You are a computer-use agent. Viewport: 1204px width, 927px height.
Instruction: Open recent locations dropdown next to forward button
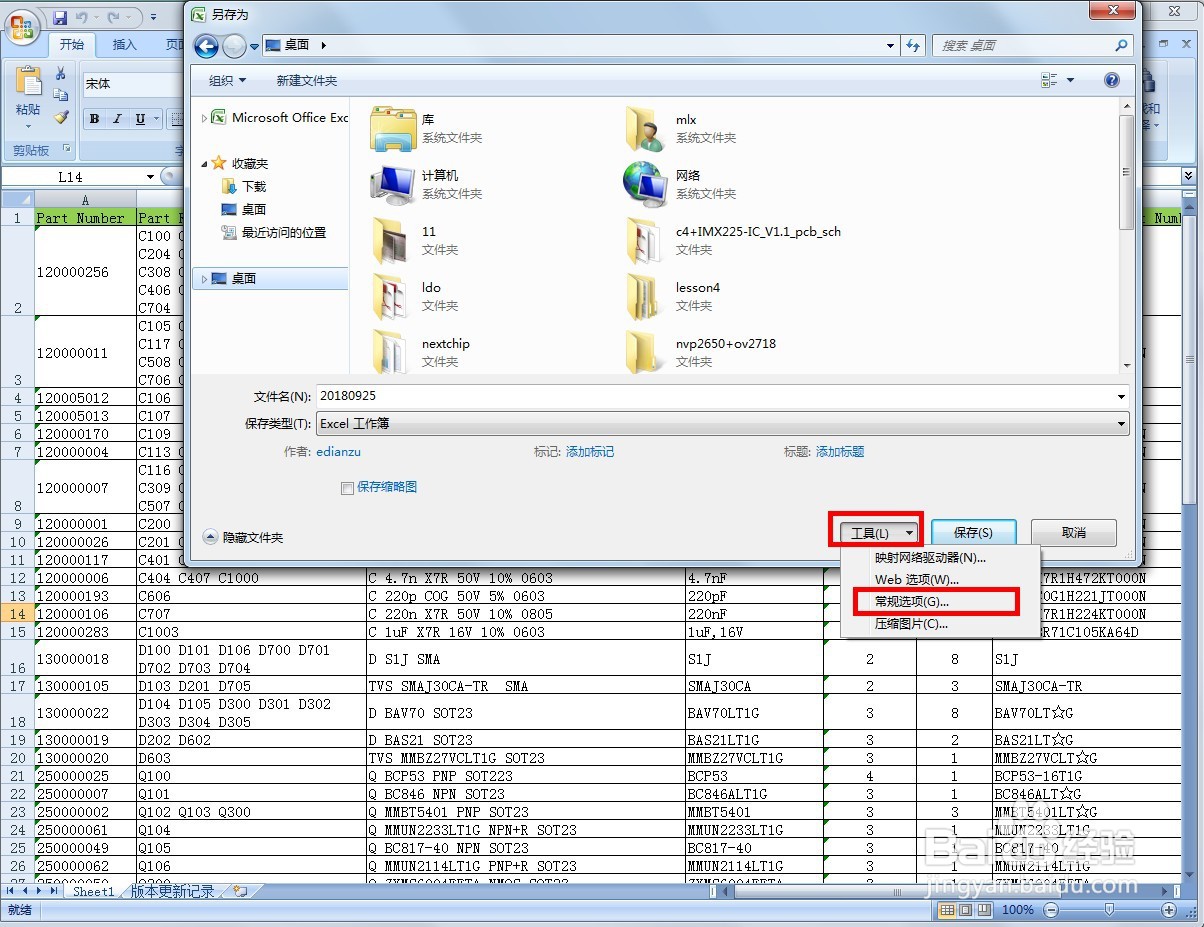254,46
